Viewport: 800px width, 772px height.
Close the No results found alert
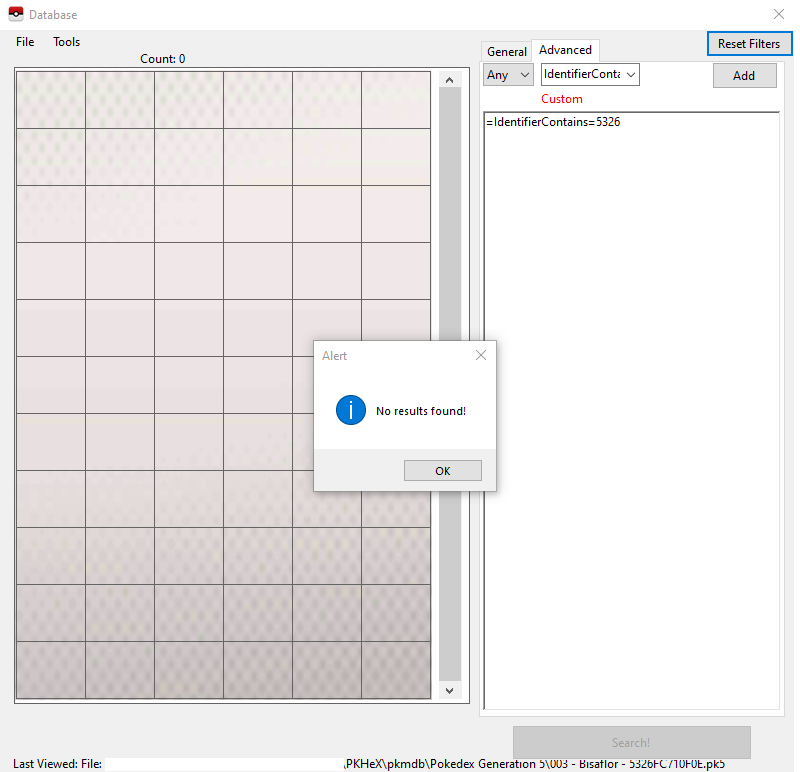point(480,355)
